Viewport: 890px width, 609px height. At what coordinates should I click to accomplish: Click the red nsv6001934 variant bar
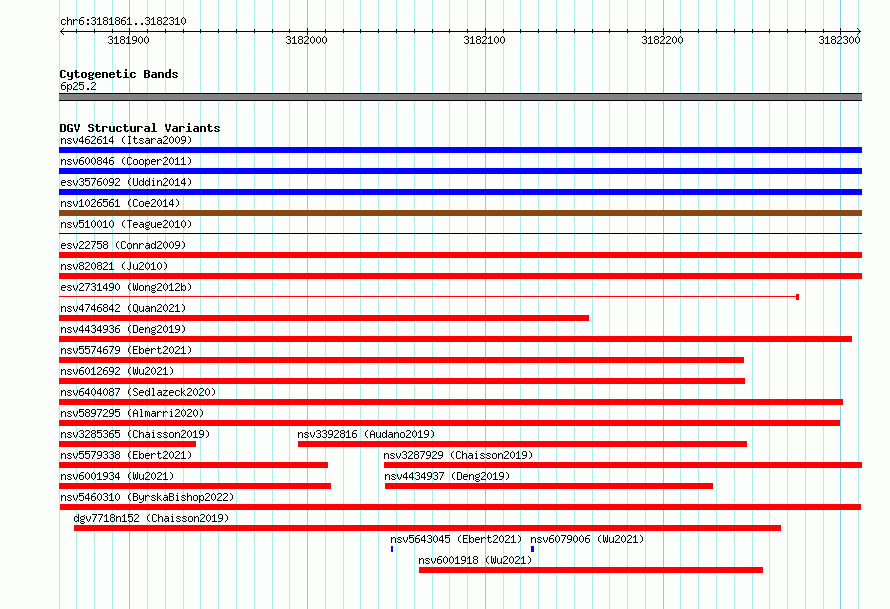click(195, 486)
